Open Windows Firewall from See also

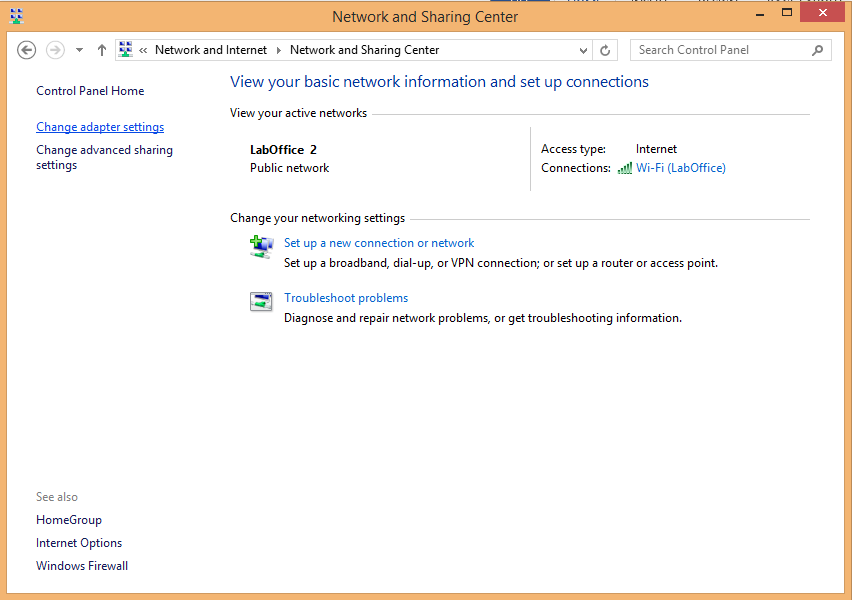point(81,565)
